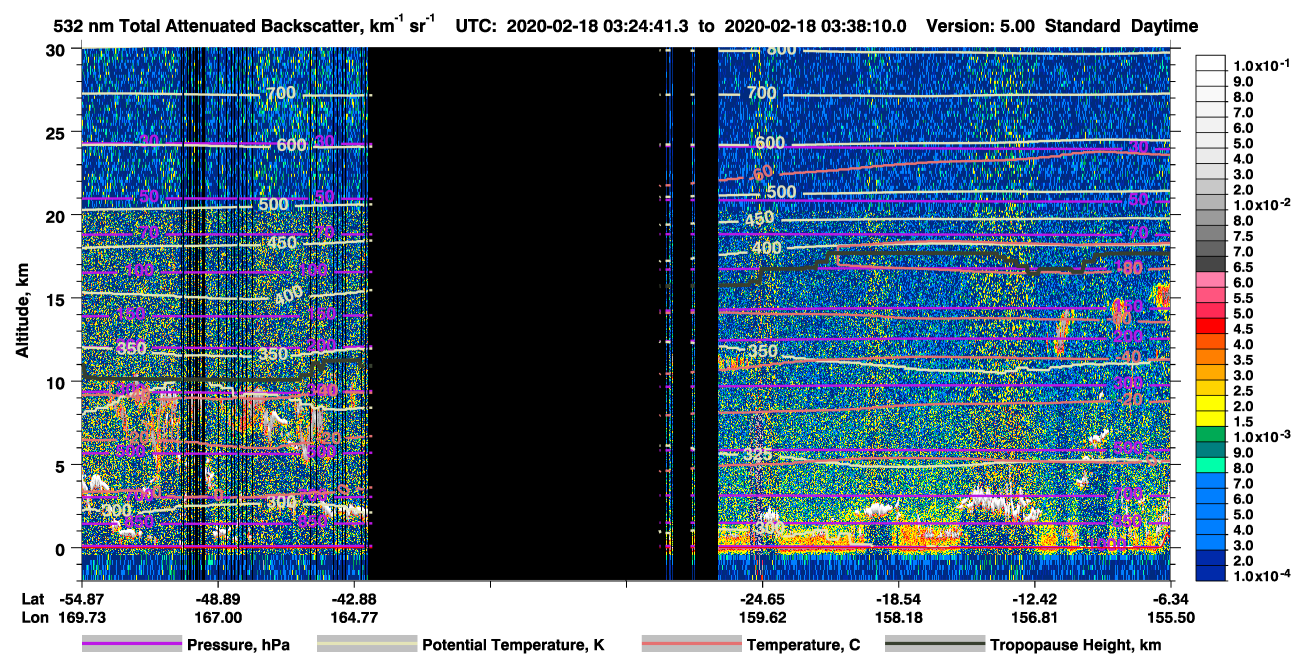Click longitude value '158.18'

(x=899, y=617)
